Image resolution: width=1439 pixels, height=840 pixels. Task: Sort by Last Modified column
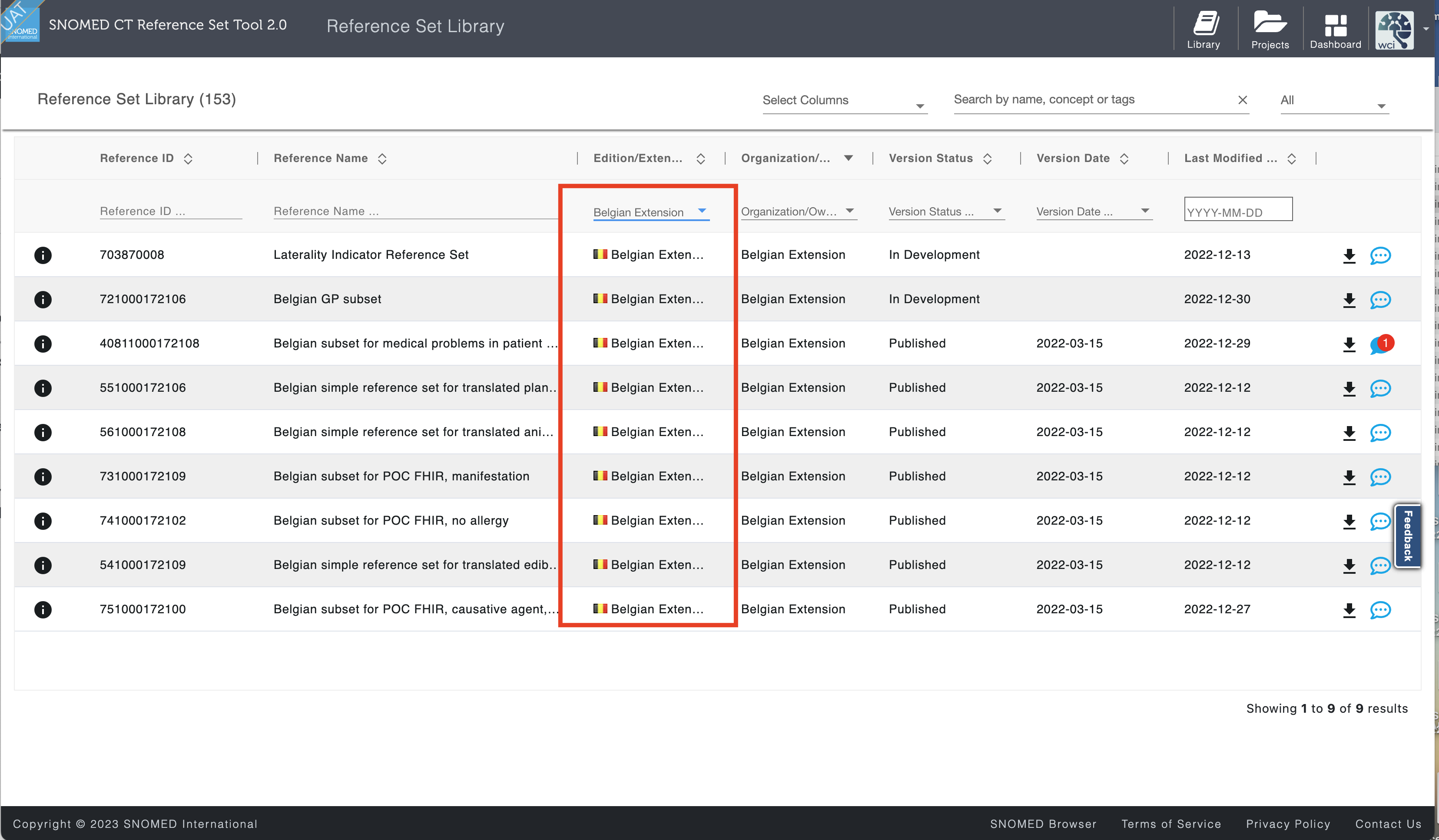[1292, 159]
